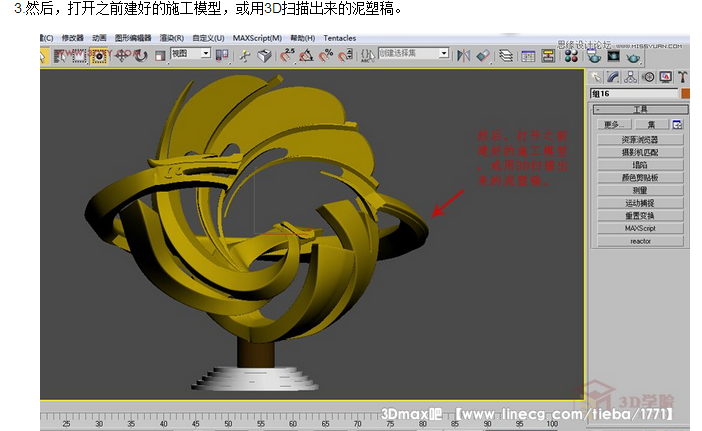Switch to Display command panel tab

[665, 77]
